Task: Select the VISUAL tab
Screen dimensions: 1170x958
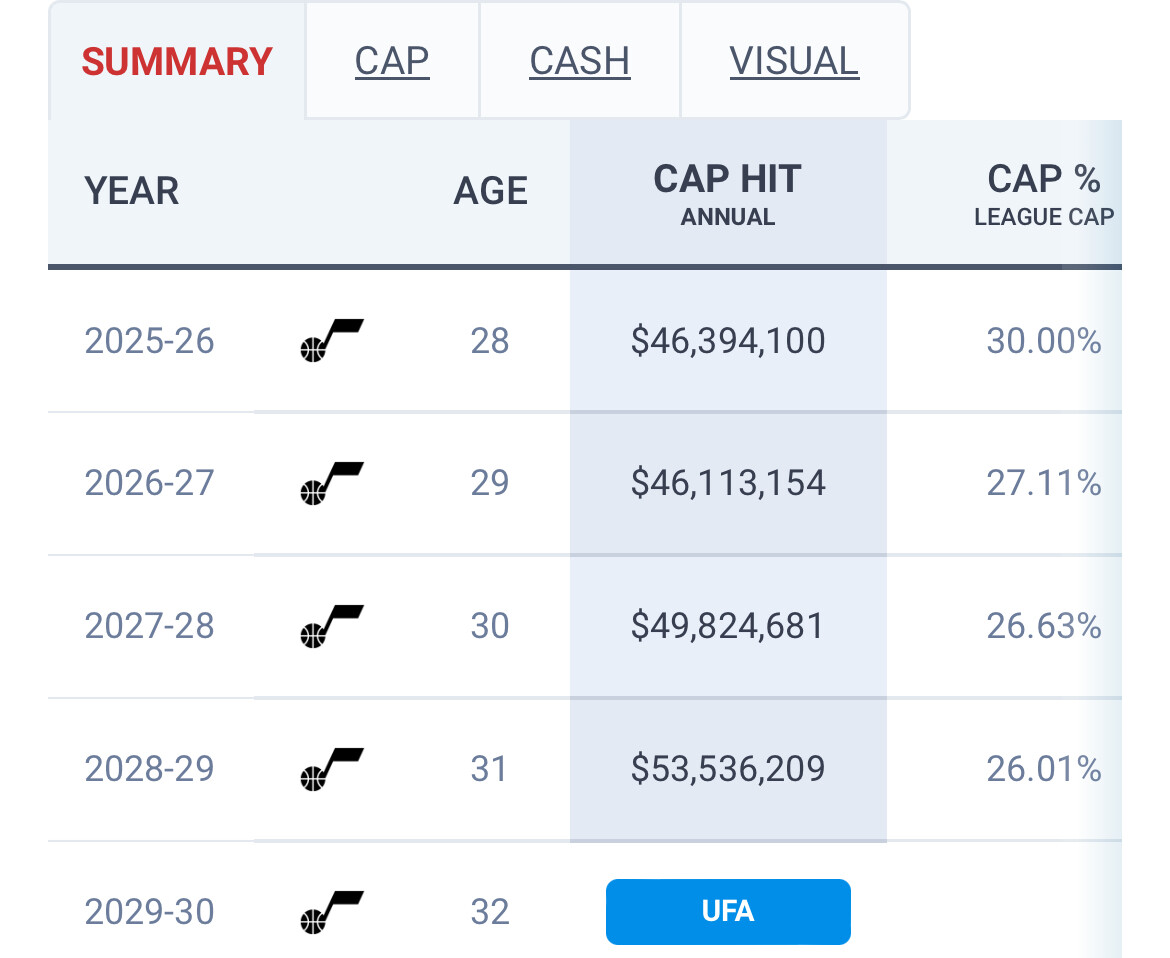Action: point(794,61)
